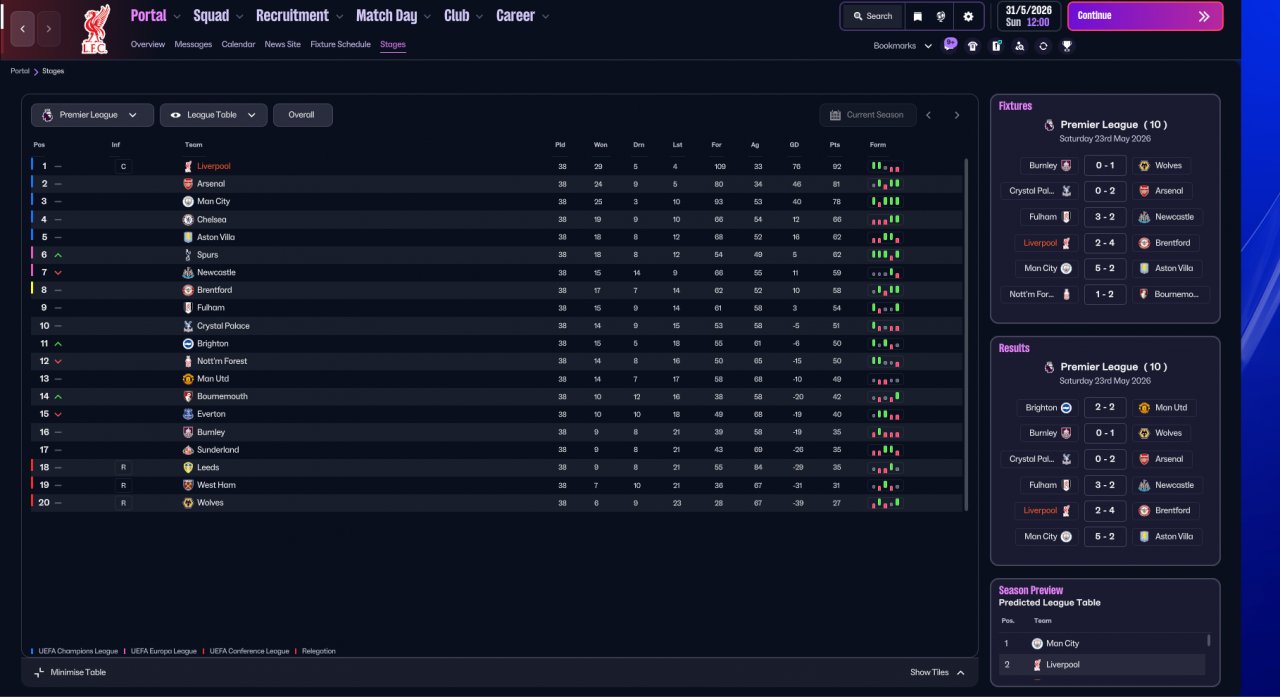This screenshot has height=697, width=1280.
Task: Click the Overall filter button
Action: [x=302, y=115]
